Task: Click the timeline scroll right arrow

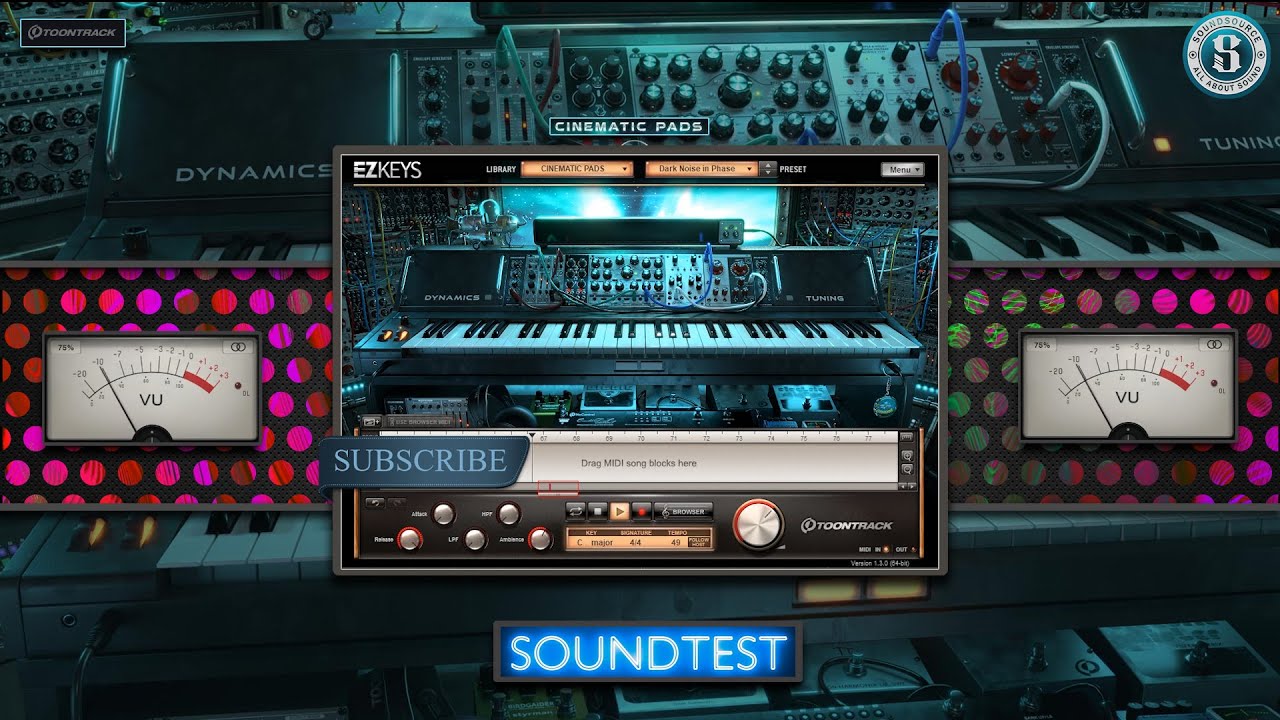Action: (x=912, y=486)
